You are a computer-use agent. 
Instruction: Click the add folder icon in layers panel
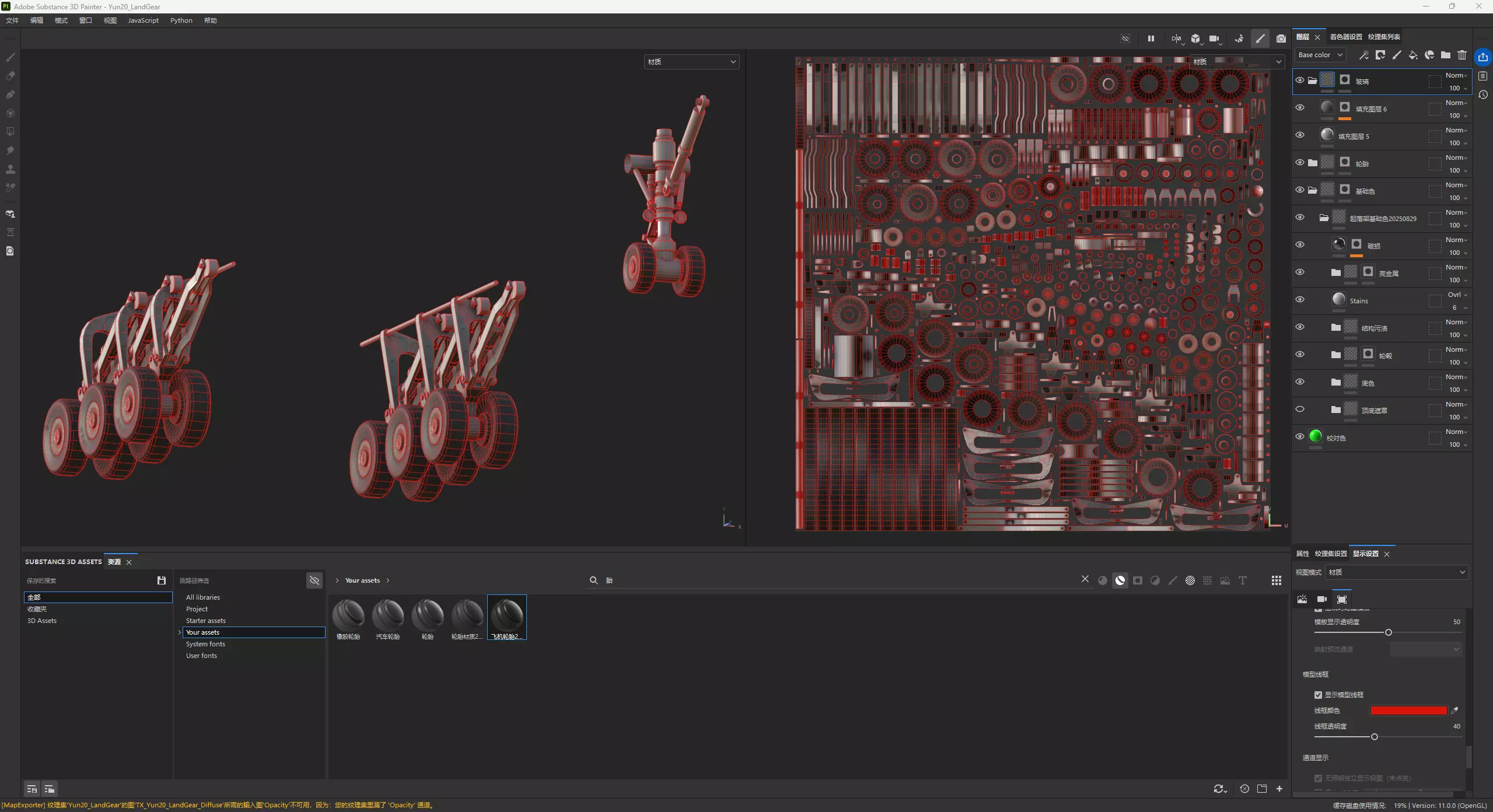pos(1445,55)
